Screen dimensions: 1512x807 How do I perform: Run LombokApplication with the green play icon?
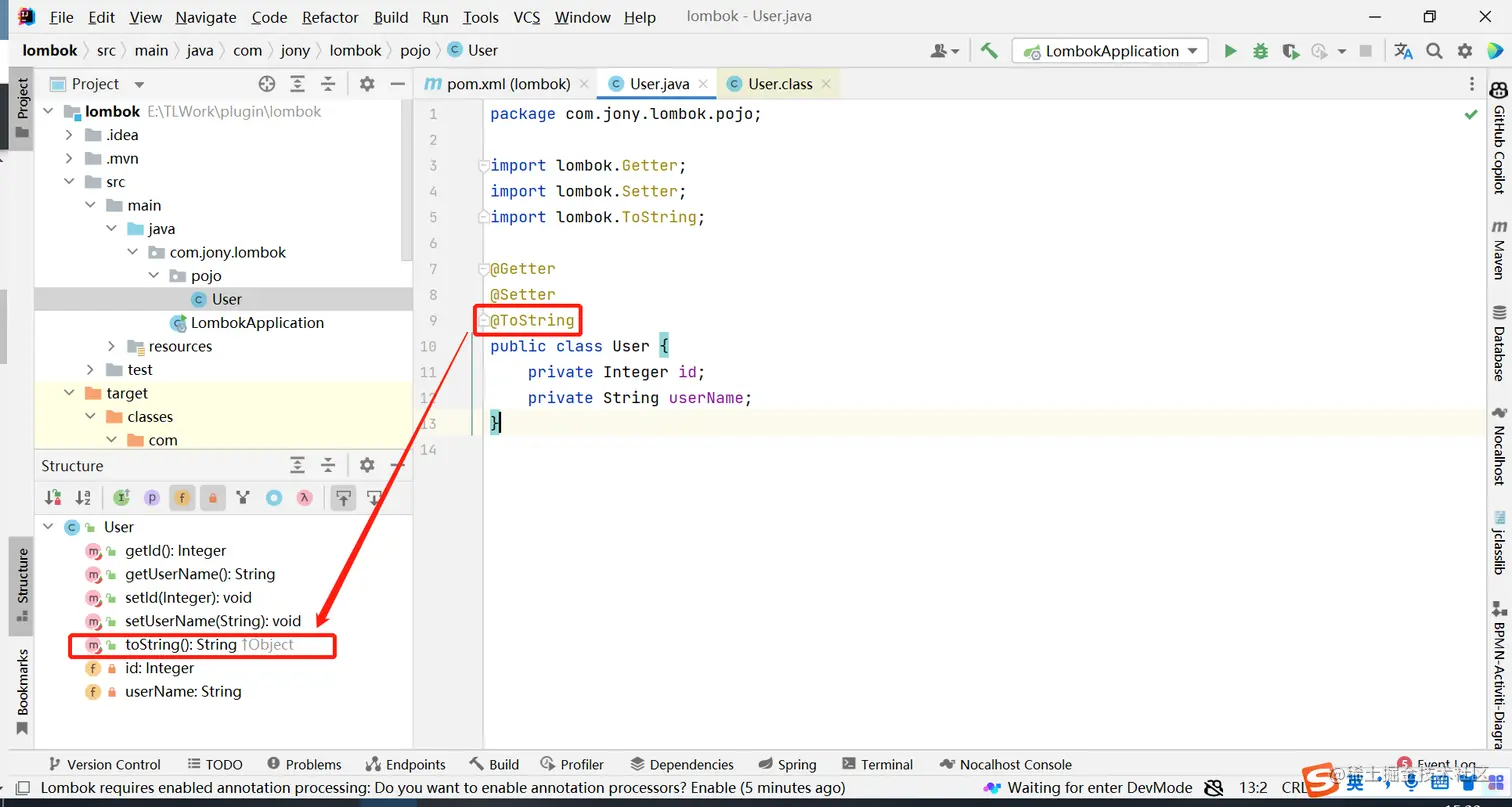click(1231, 51)
